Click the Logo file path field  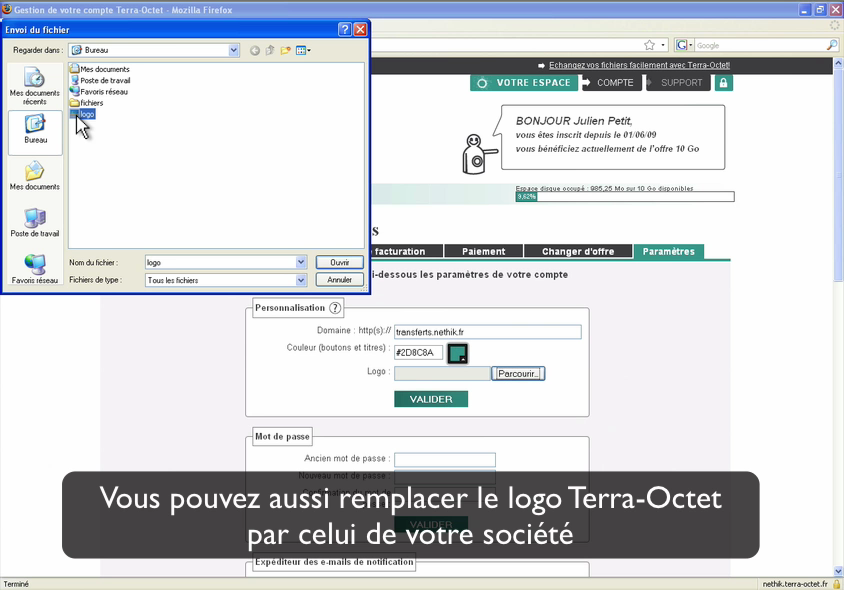point(442,374)
